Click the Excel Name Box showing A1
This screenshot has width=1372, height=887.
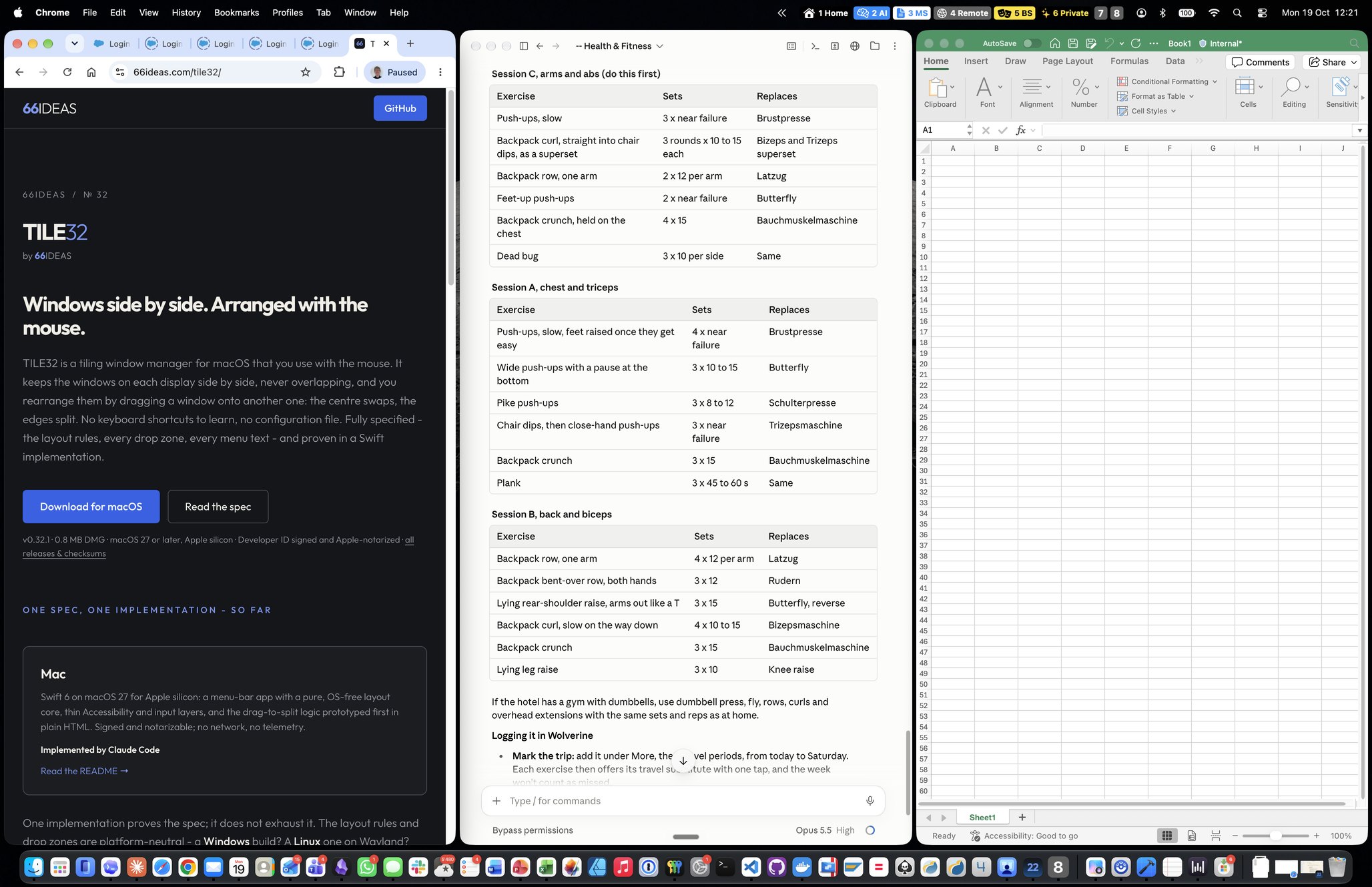(942, 130)
